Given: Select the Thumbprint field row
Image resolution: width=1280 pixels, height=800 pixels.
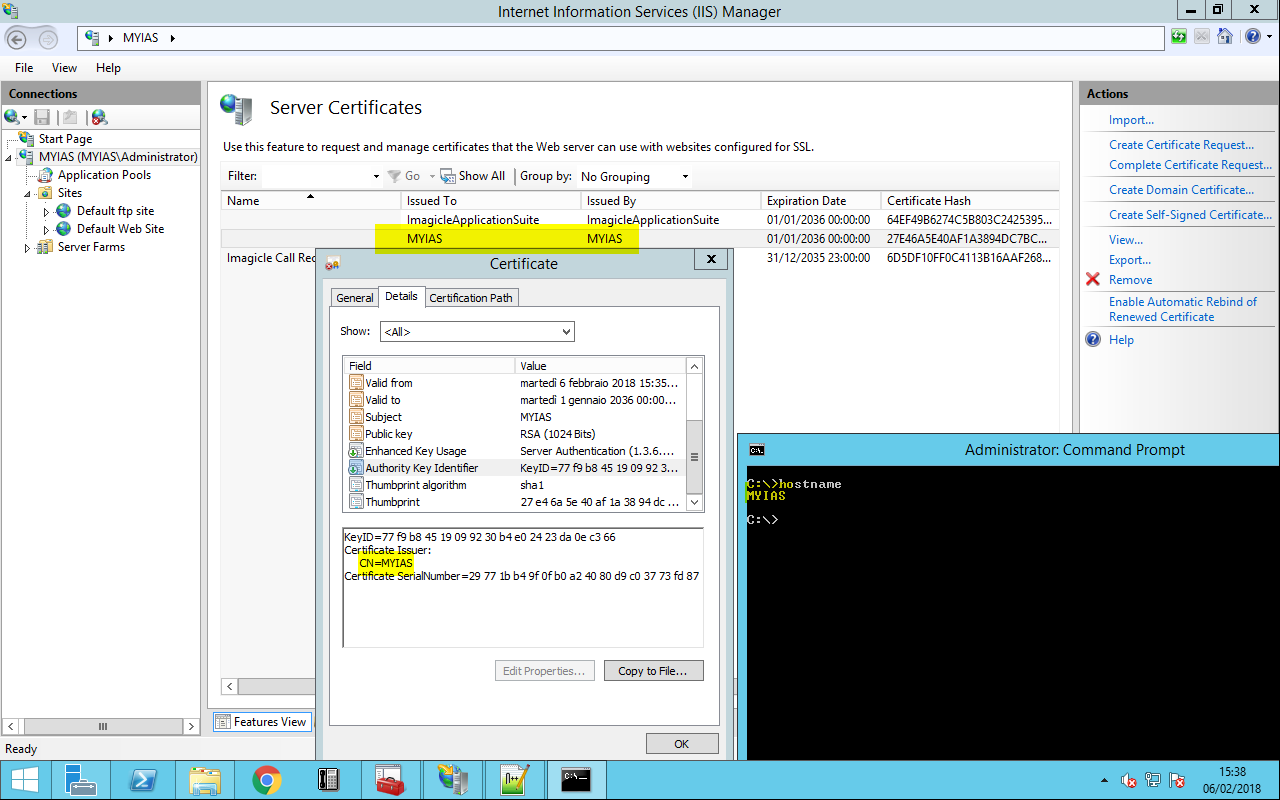Looking at the screenshot, I should tap(392, 502).
